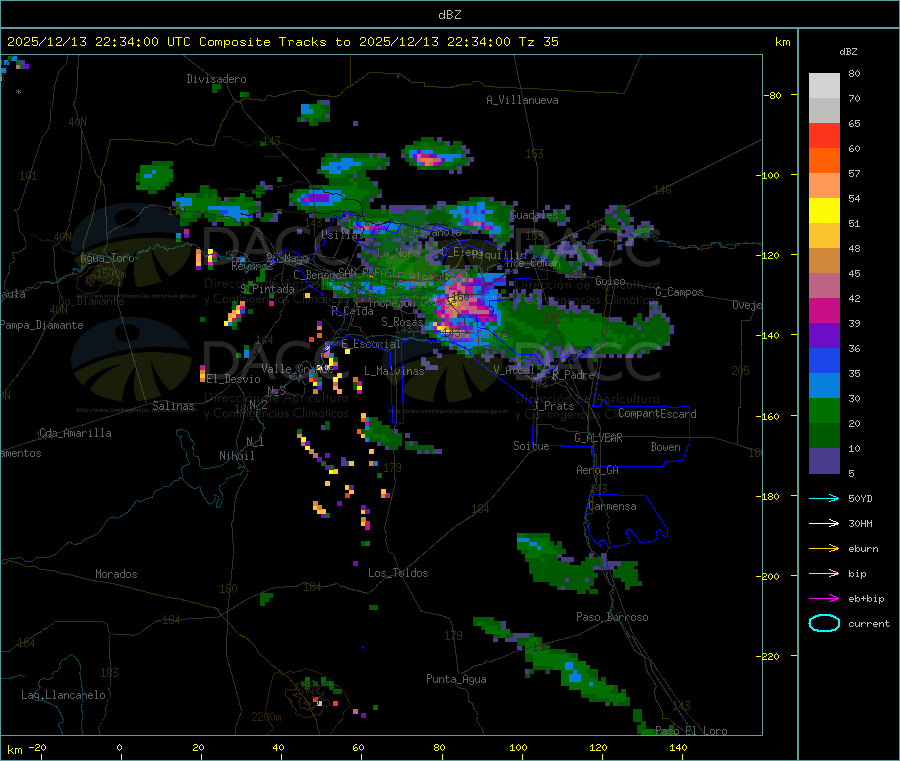900x761 pixels.
Task: Click the 'R_Padre' map label
Action: [x=573, y=375]
